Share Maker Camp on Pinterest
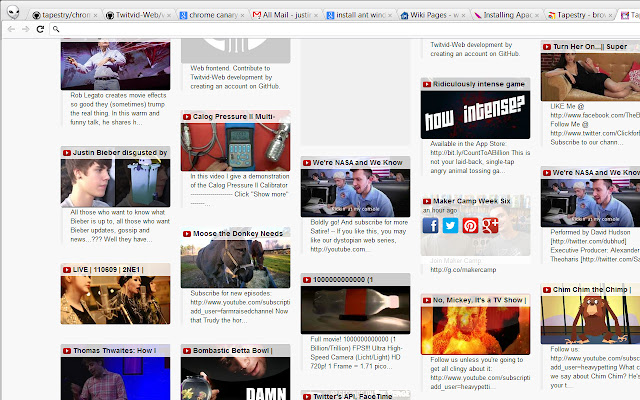Screen dimensions: 640x400 470,225
